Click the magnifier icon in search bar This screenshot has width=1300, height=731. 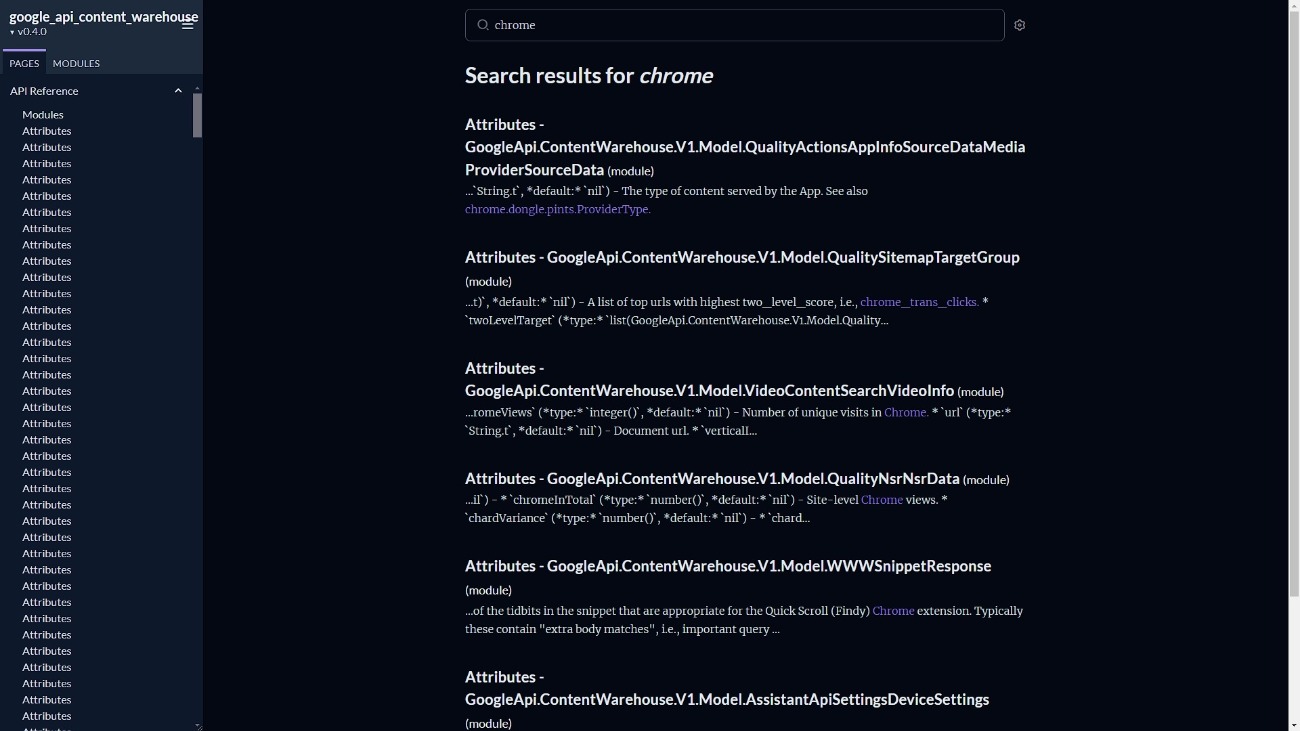tap(483, 25)
